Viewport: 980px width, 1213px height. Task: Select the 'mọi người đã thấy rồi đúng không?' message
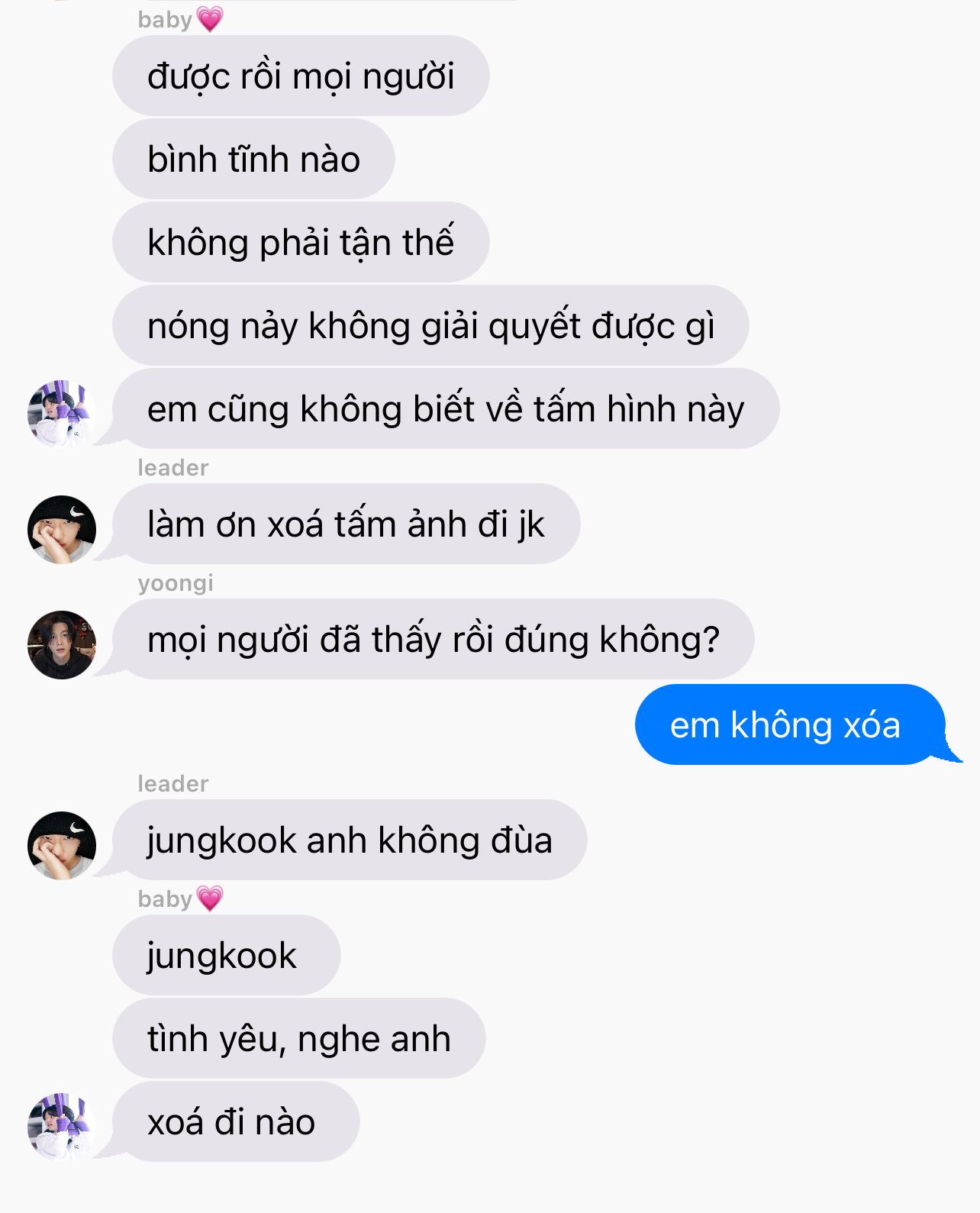(x=434, y=639)
